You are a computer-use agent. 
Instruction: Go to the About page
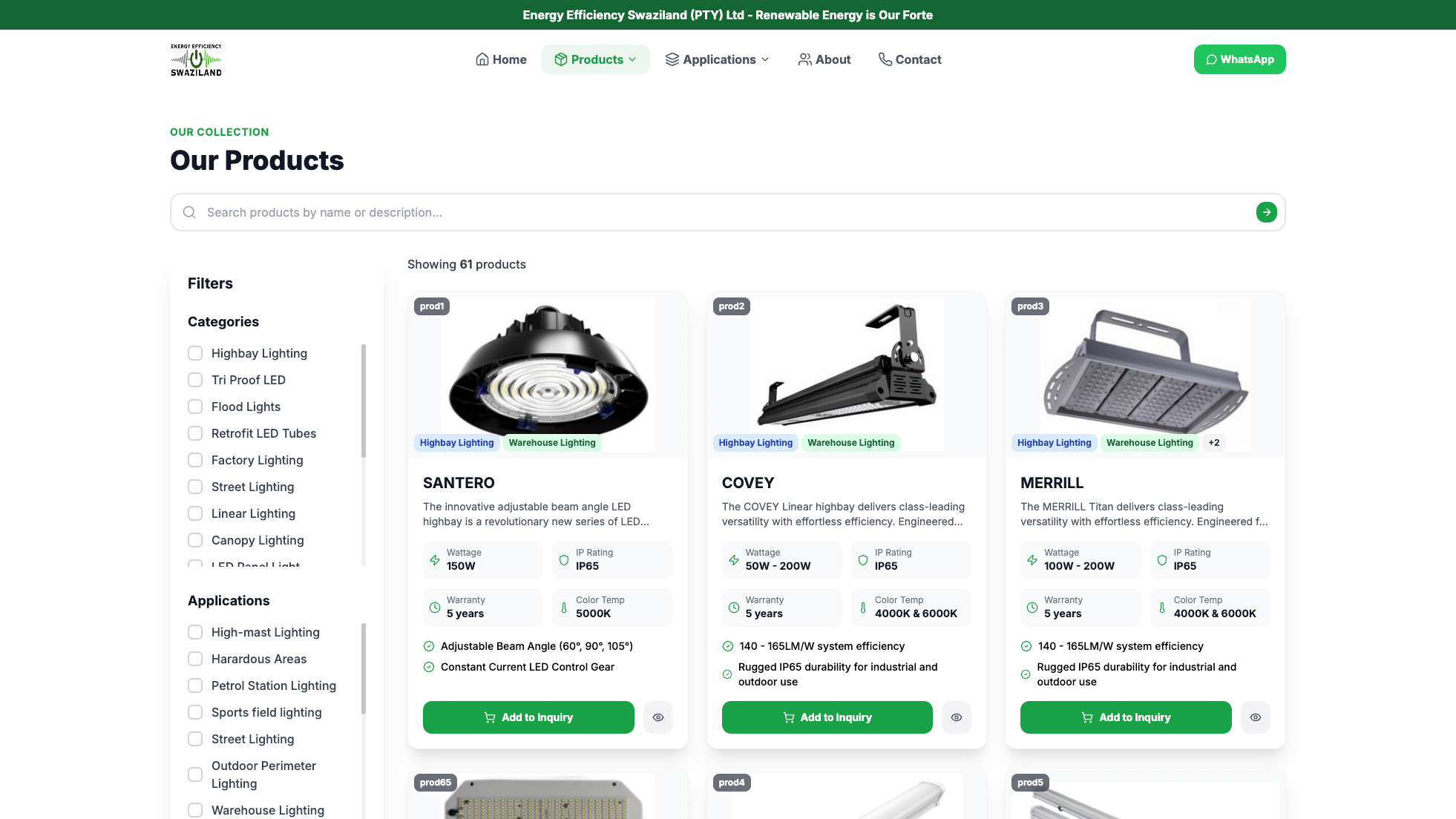pos(824,59)
